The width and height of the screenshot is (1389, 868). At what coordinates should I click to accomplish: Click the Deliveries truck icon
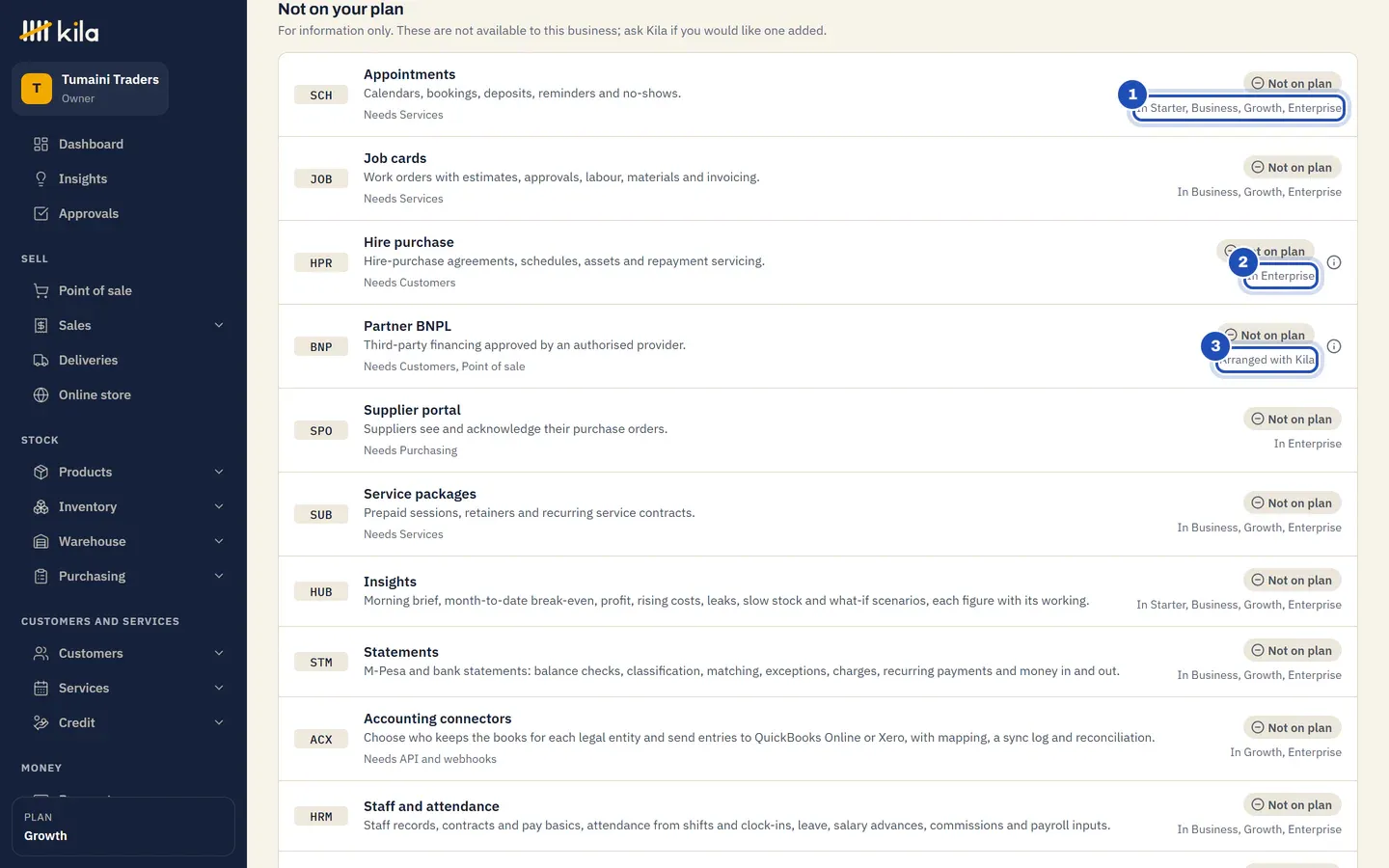(x=41, y=361)
